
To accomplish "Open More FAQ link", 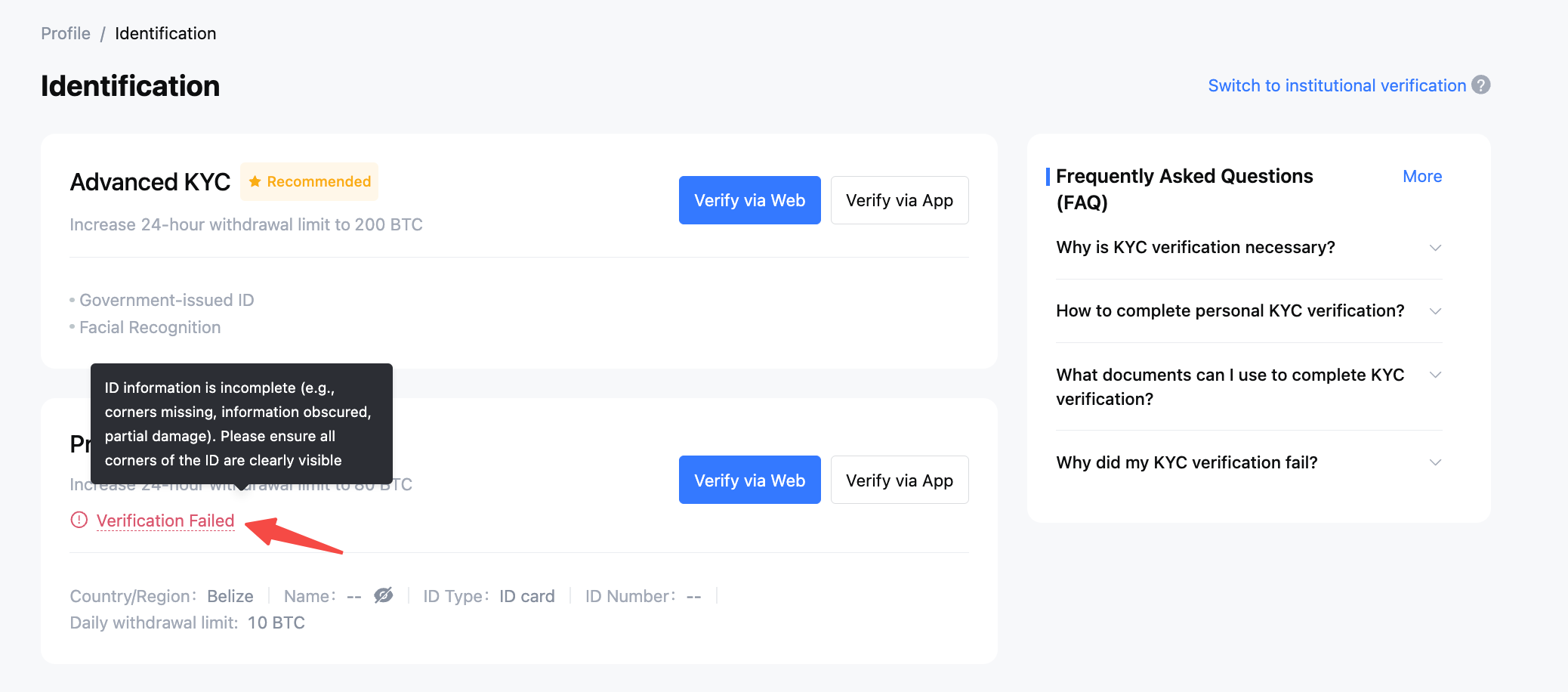I will click(1422, 176).
